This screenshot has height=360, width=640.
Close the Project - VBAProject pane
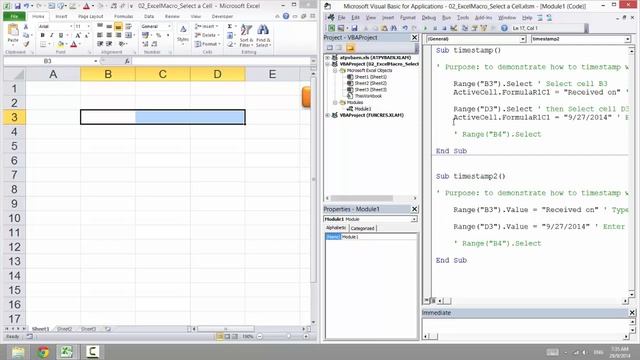[414, 38]
